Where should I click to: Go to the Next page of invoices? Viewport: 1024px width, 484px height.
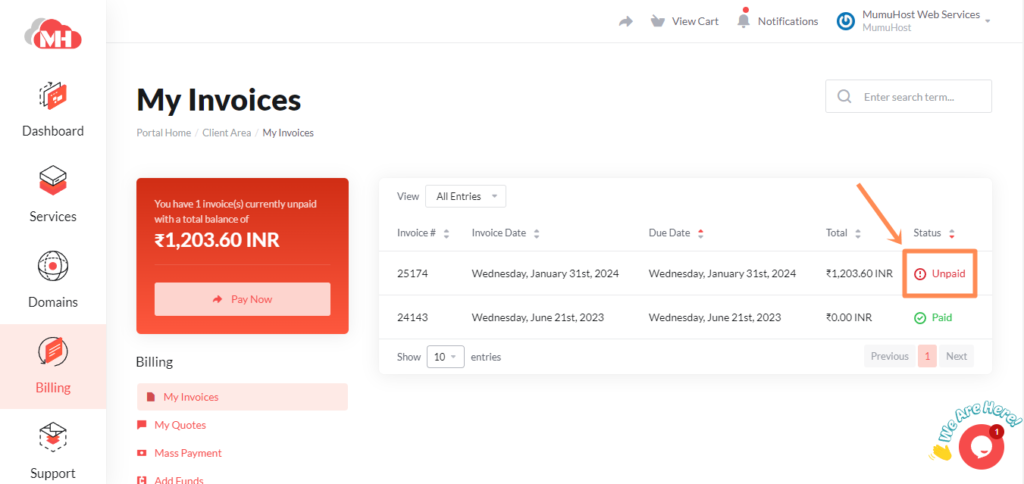[x=956, y=356]
